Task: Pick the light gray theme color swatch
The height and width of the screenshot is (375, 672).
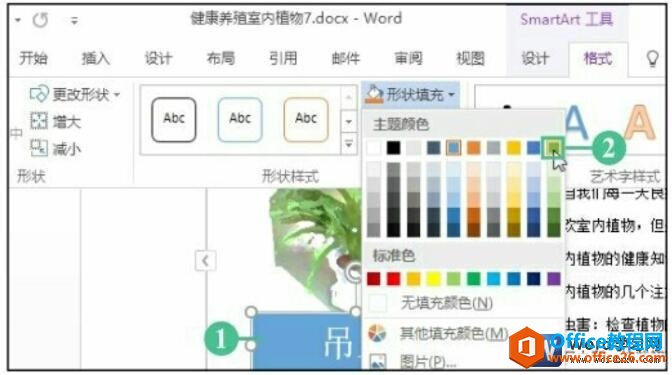Action: click(414, 148)
